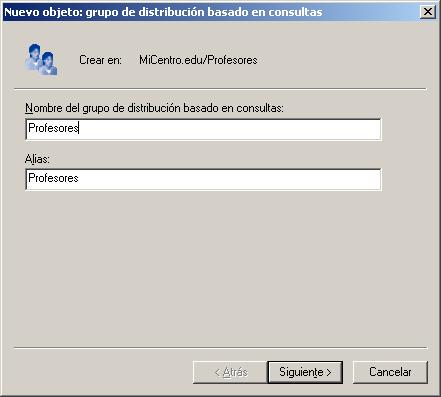441x397 pixels.
Task: Click the blue users group icon
Action: (x=41, y=59)
